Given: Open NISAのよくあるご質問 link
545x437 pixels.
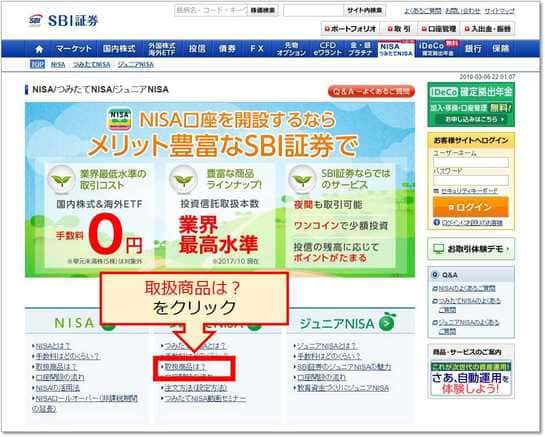Looking at the screenshot, I should coord(467,289).
